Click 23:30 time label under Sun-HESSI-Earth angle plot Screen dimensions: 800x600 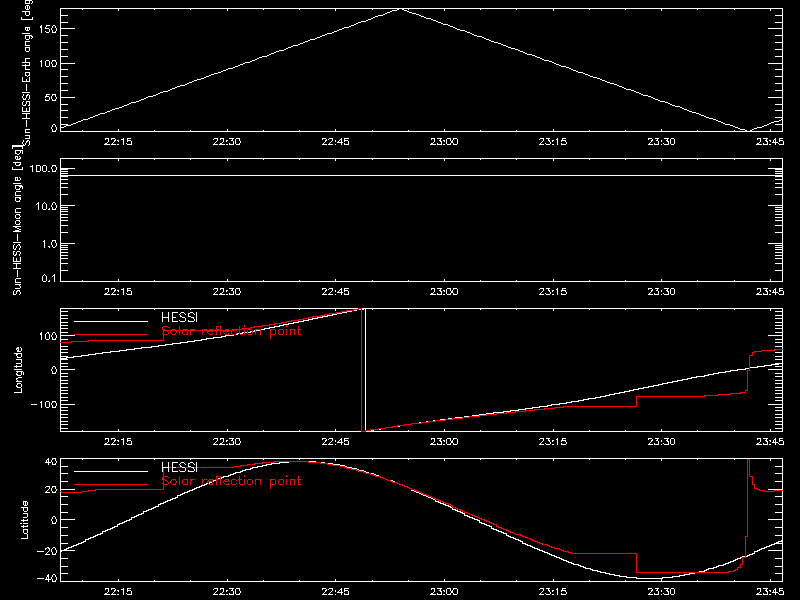(661, 142)
